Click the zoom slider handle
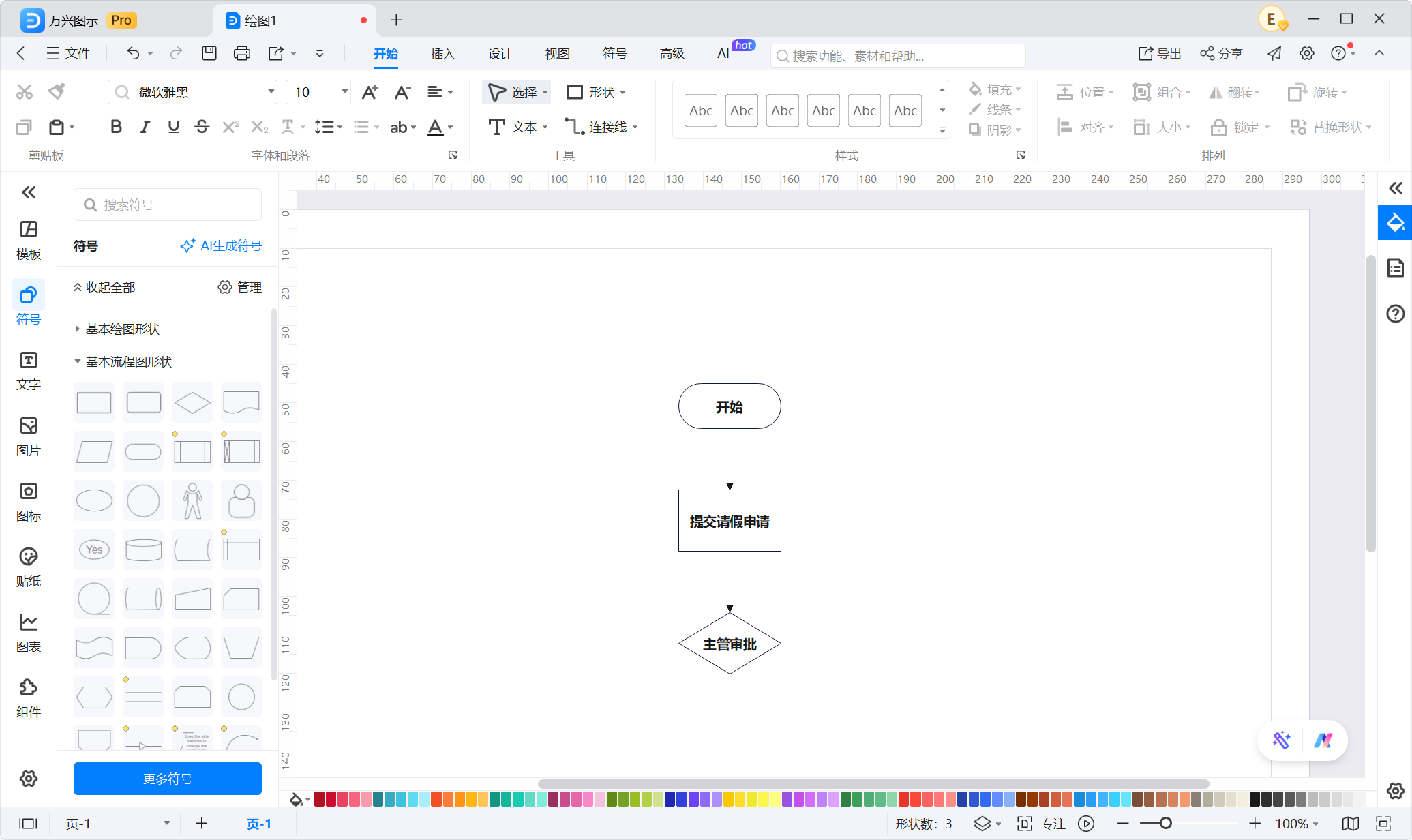Viewport: 1412px width, 840px height. click(1166, 824)
